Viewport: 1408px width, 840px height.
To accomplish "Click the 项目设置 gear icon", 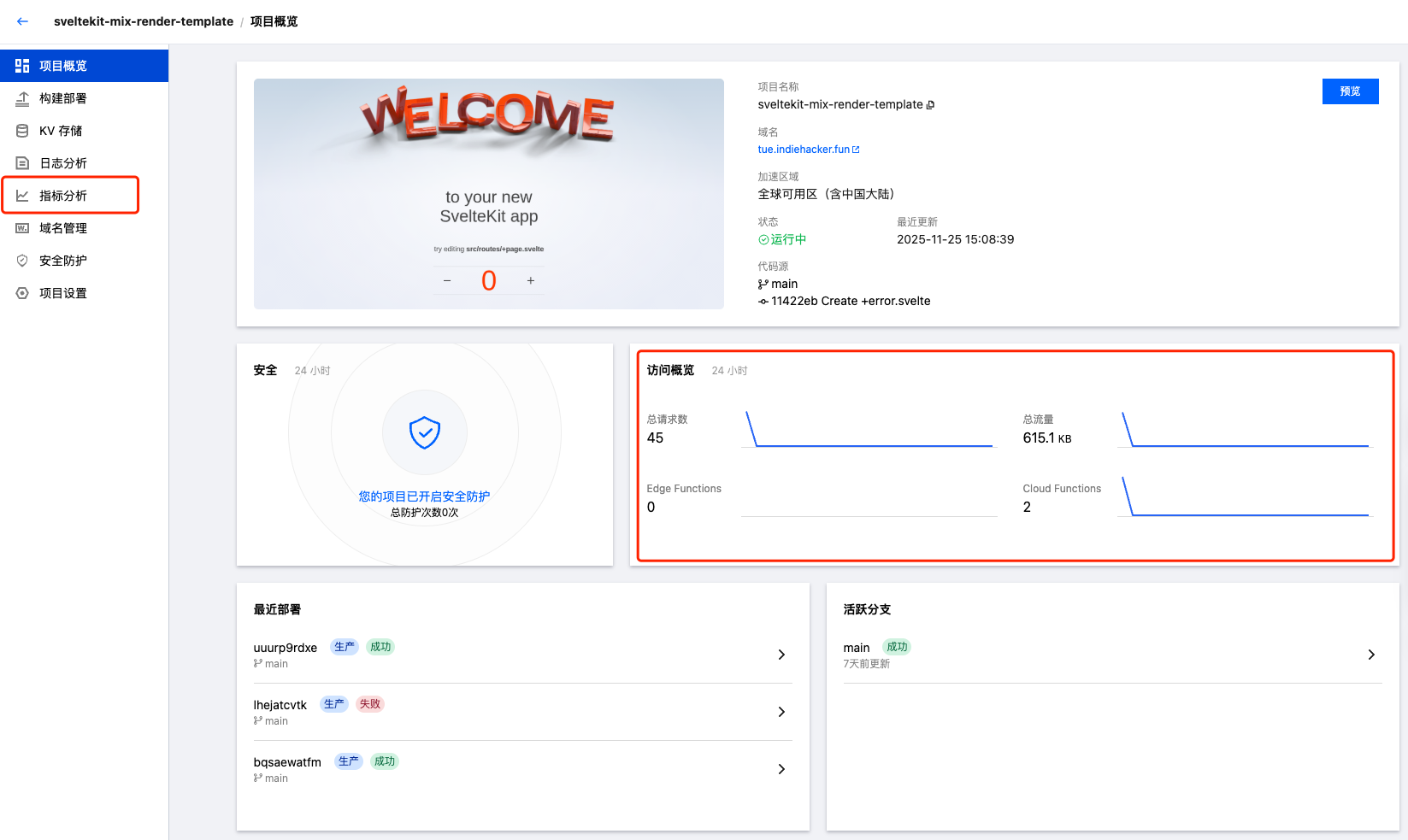I will 22,293.
